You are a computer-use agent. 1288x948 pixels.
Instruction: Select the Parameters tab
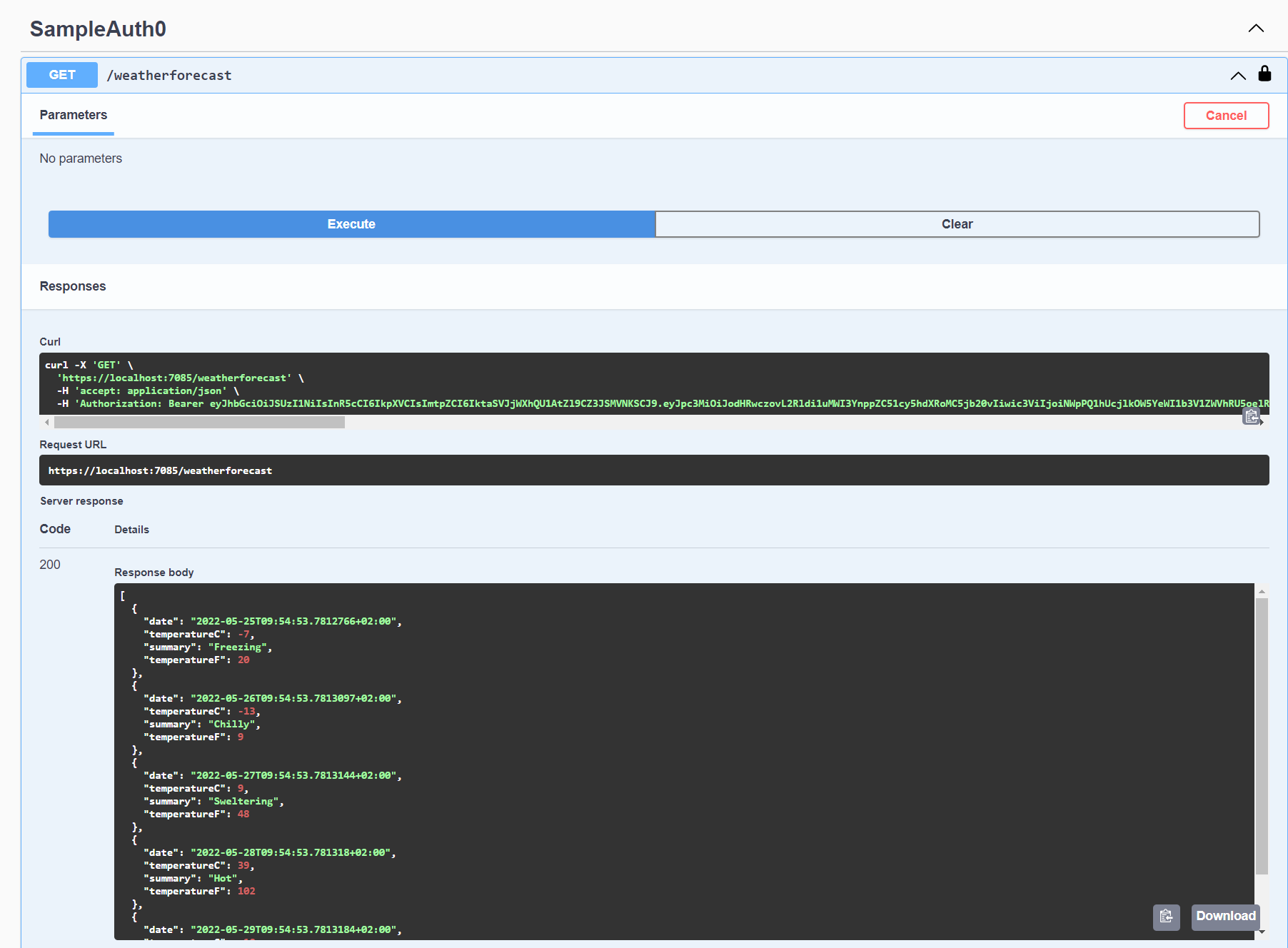[74, 116]
